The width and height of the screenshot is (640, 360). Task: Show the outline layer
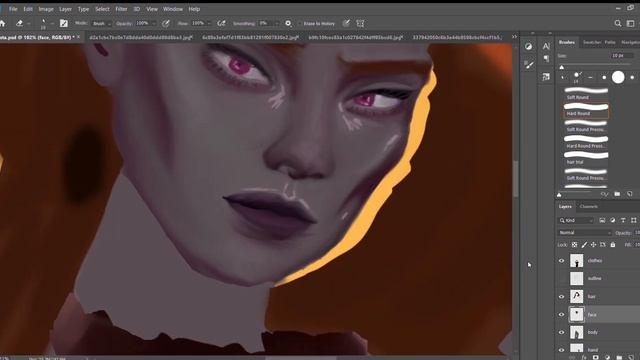pyautogui.click(x=562, y=278)
